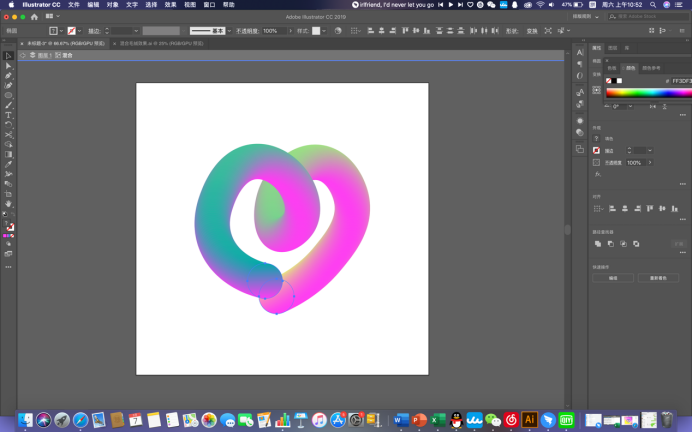This screenshot has height=433, width=692.
Task: Open stroke weight dropdown in Properties panel
Action: pyautogui.click(x=650, y=151)
